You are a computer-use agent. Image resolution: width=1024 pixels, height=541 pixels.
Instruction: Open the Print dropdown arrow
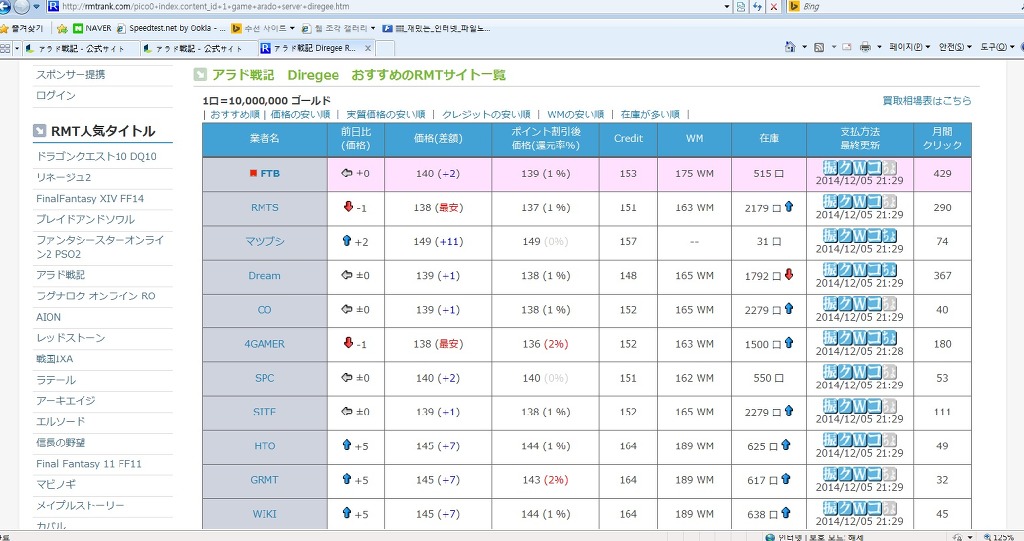coord(879,47)
